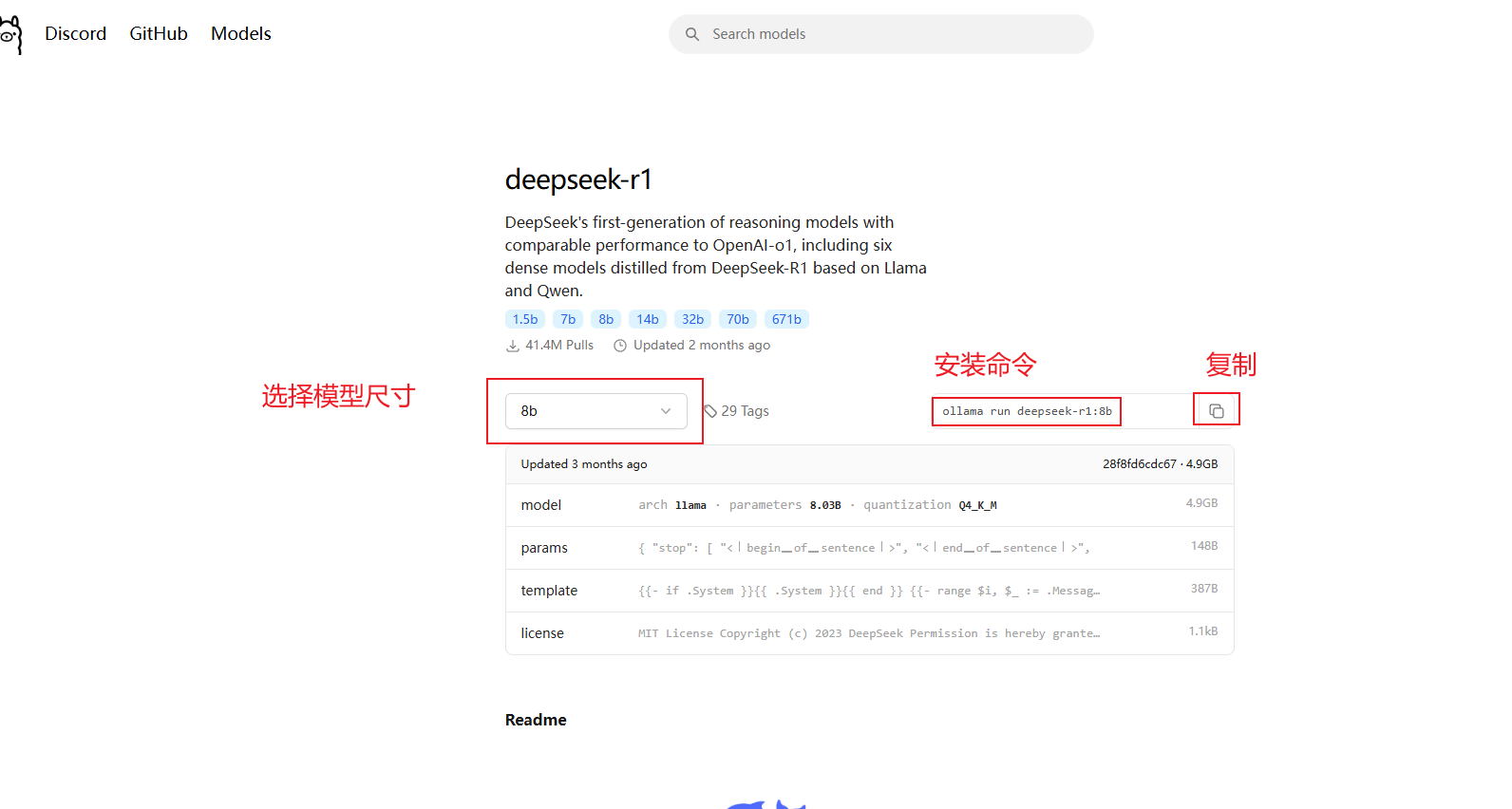
Task: Open the model file row
Action: pos(869,505)
